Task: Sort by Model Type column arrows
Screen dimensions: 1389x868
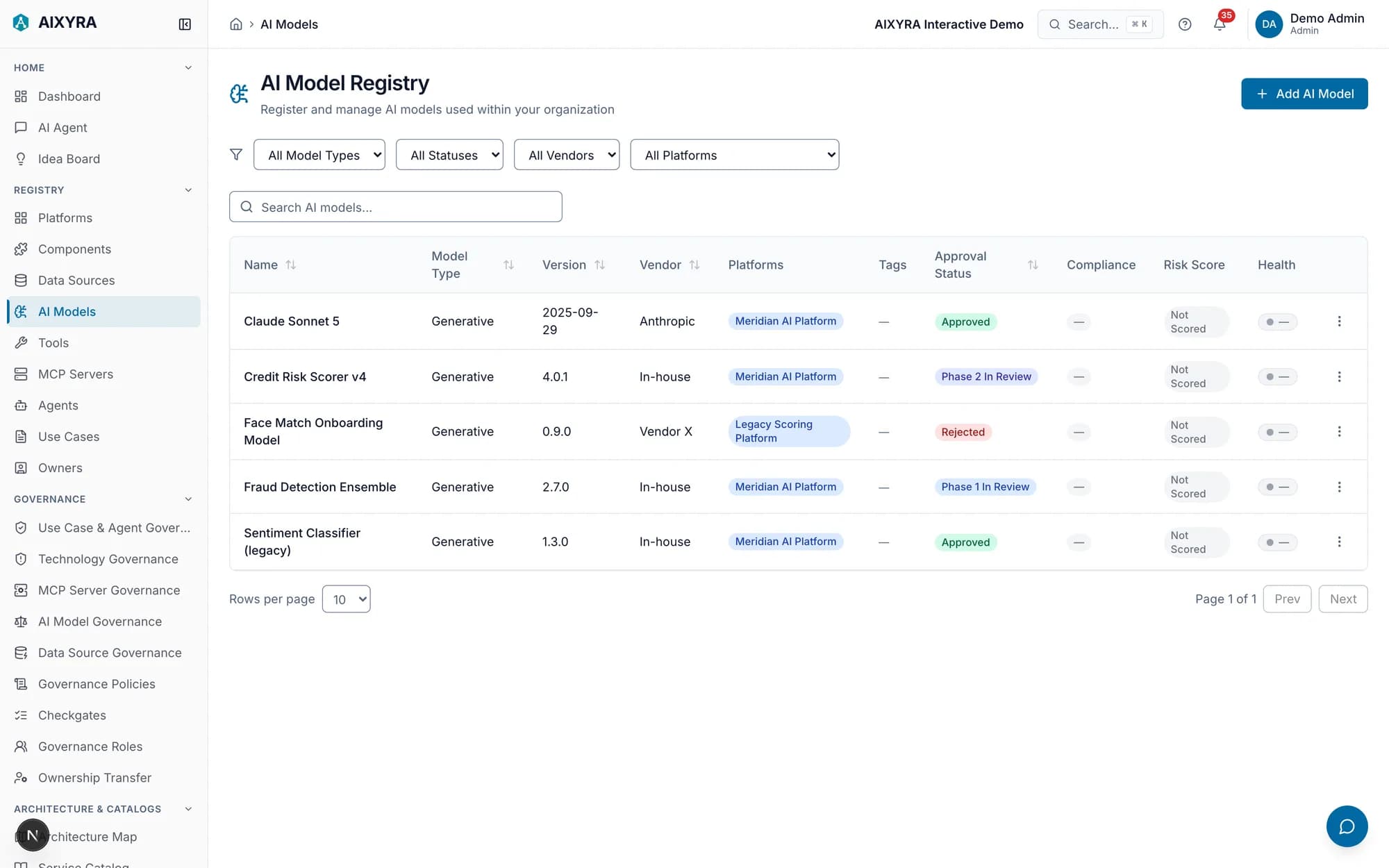Action: click(508, 265)
